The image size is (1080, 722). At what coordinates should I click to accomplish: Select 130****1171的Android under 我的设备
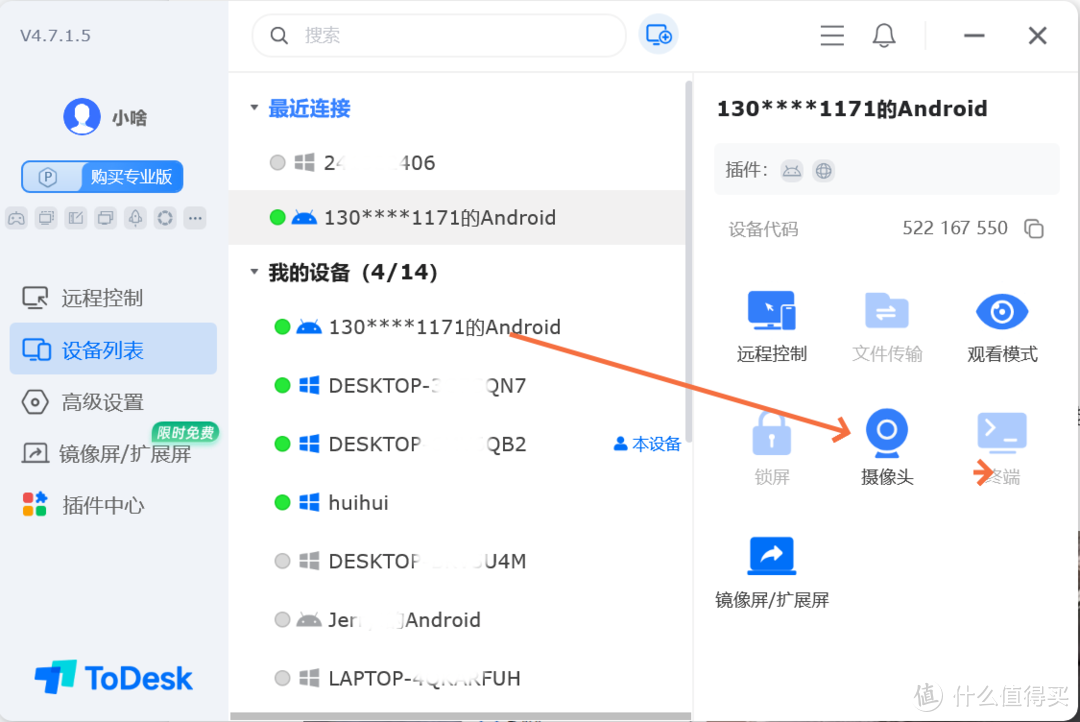[457, 327]
